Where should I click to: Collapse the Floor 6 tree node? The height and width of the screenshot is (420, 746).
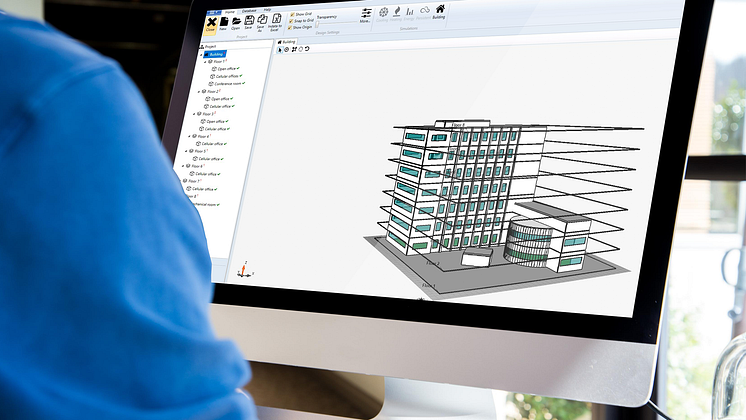183,166
